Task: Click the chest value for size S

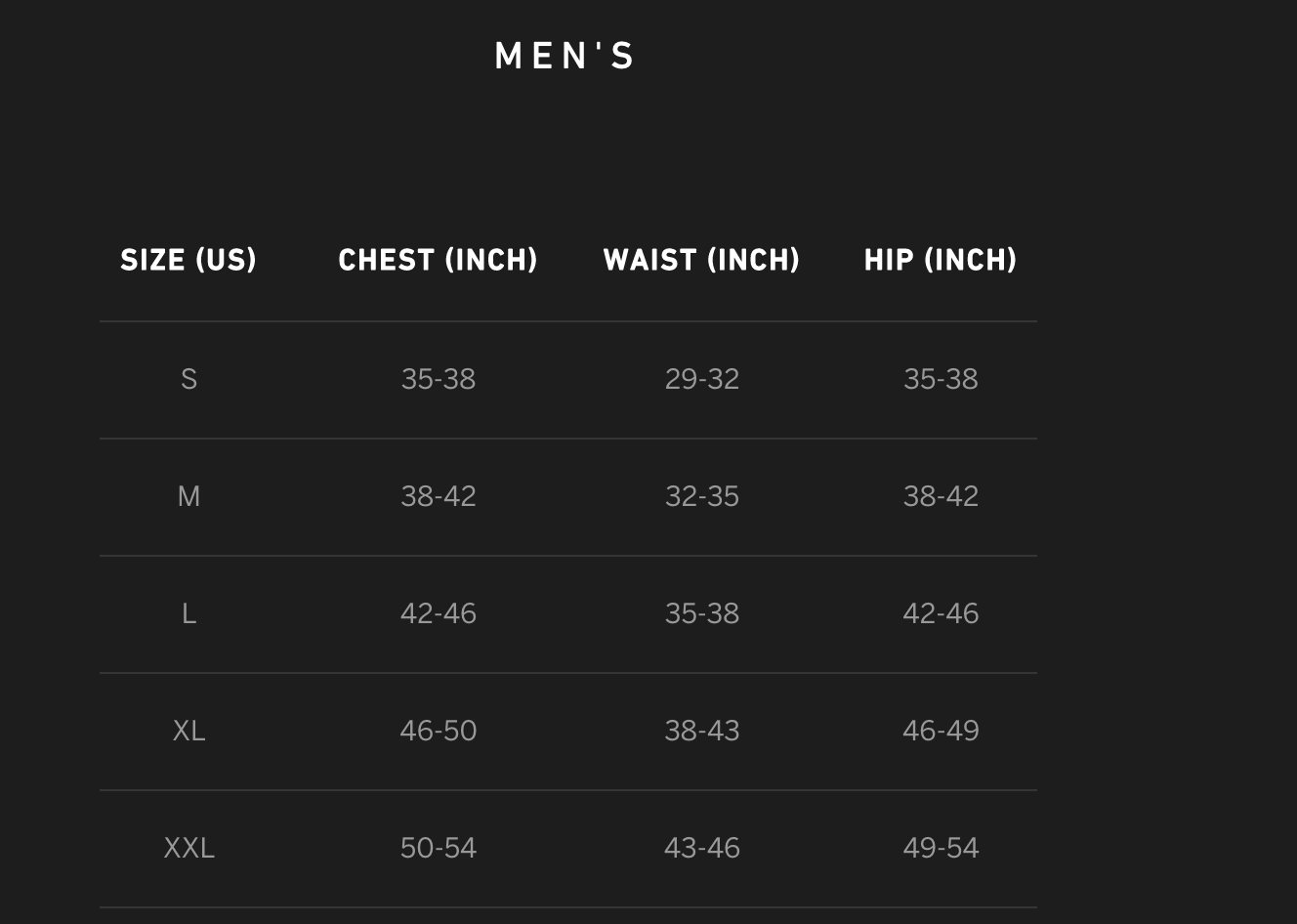Action: click(438, 379)
